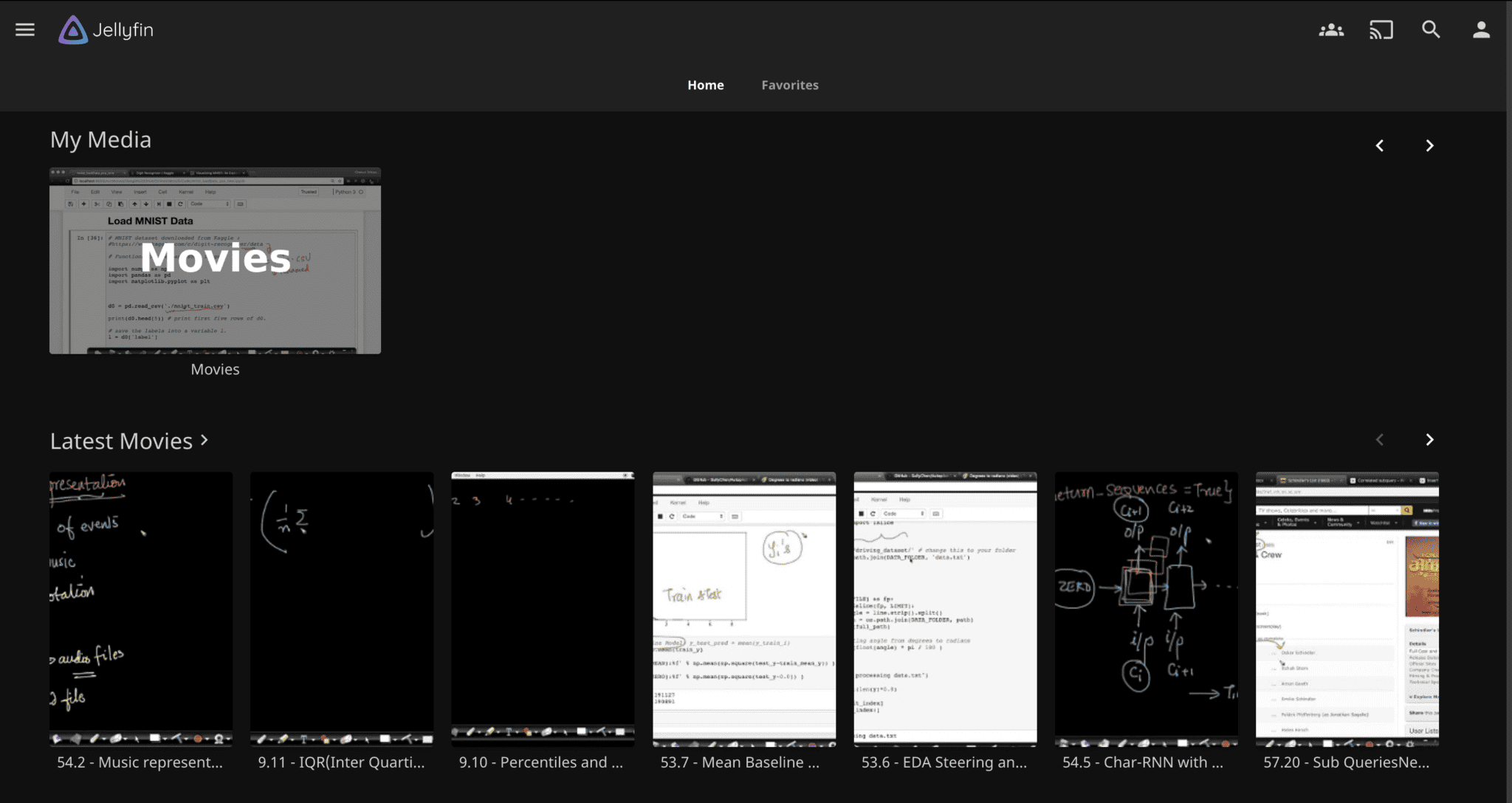Click the Movies label under card
Viewport: 1512px width, 803px height.
pyautogui.click(x=215, y=369)
